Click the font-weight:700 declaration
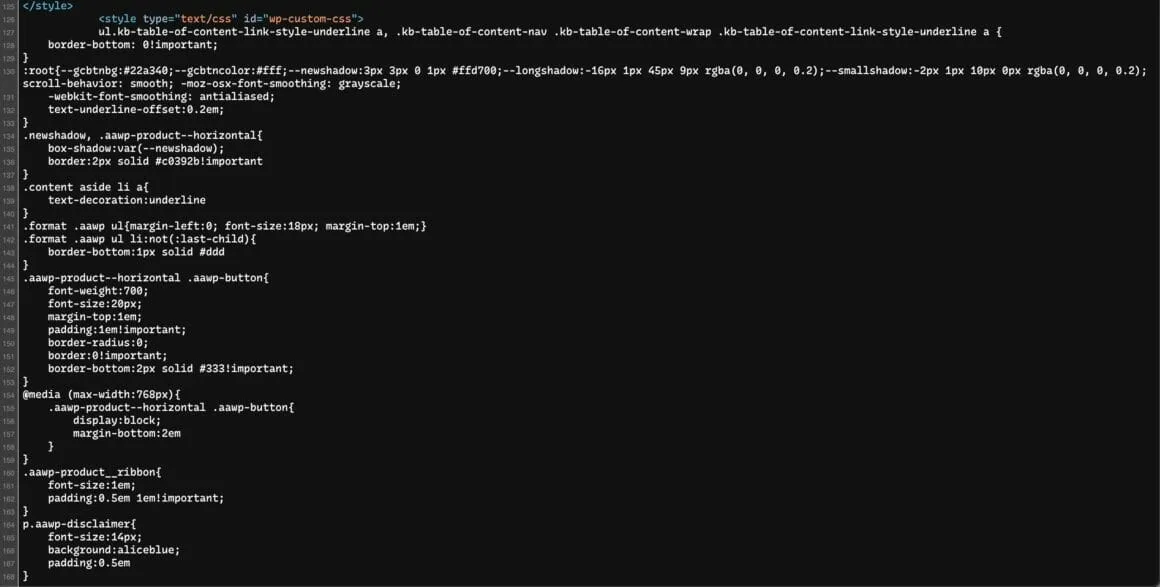1160x587 pixels. click(97, 291)
